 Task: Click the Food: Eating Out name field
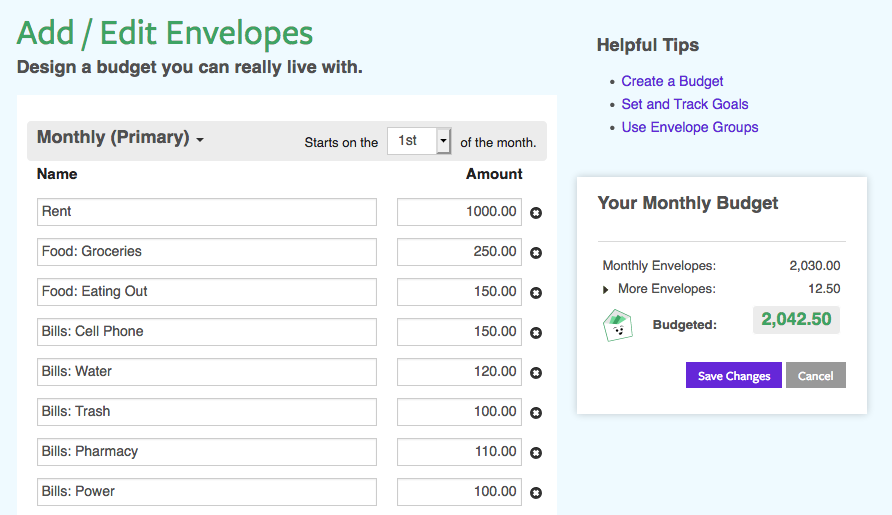(x=207, y=291)
